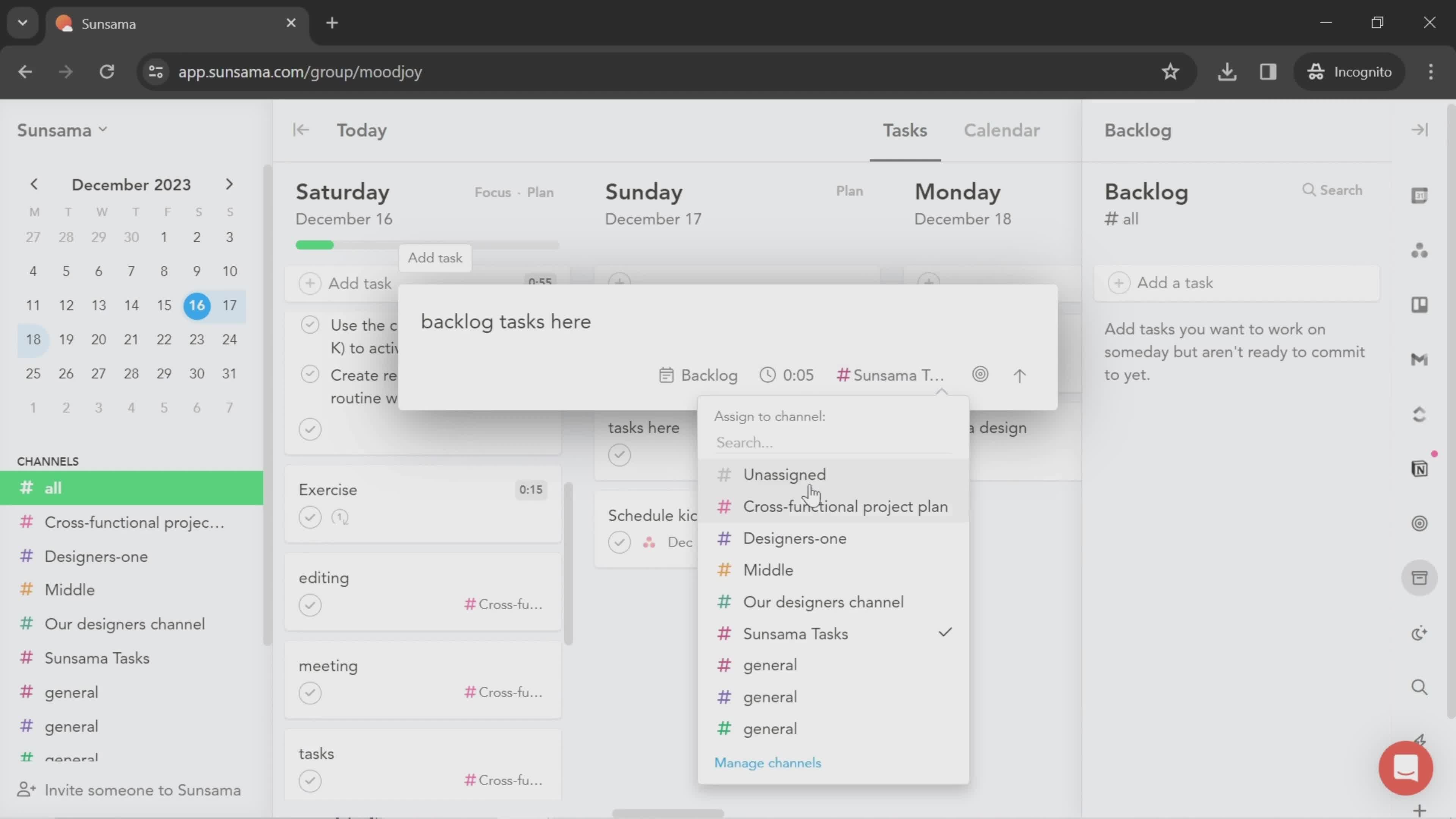Complete the 'Use the c...' task
Screen dimensions: 1456x819
click(x=310, y=325)
